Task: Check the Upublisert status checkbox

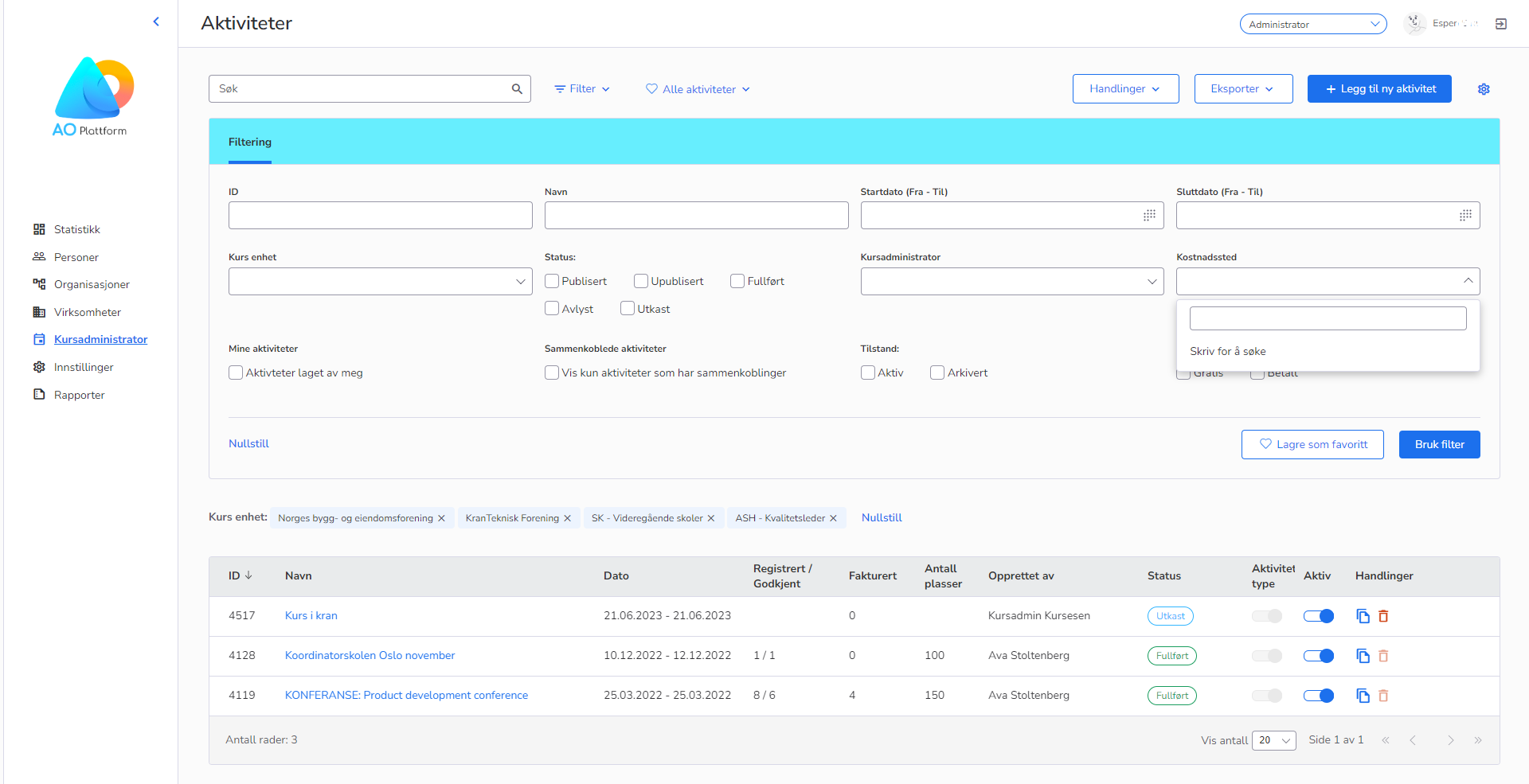Action: tap(641, 281)
